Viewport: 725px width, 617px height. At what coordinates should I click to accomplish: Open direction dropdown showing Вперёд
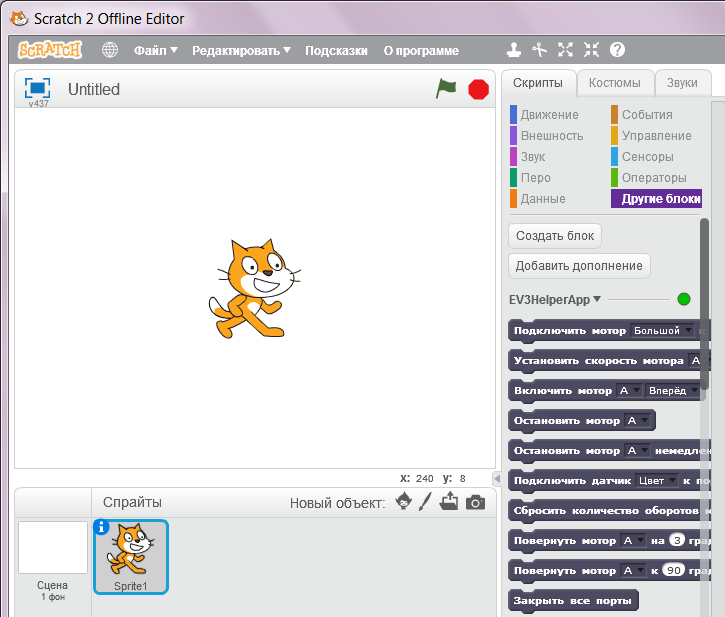pos(673,391)
